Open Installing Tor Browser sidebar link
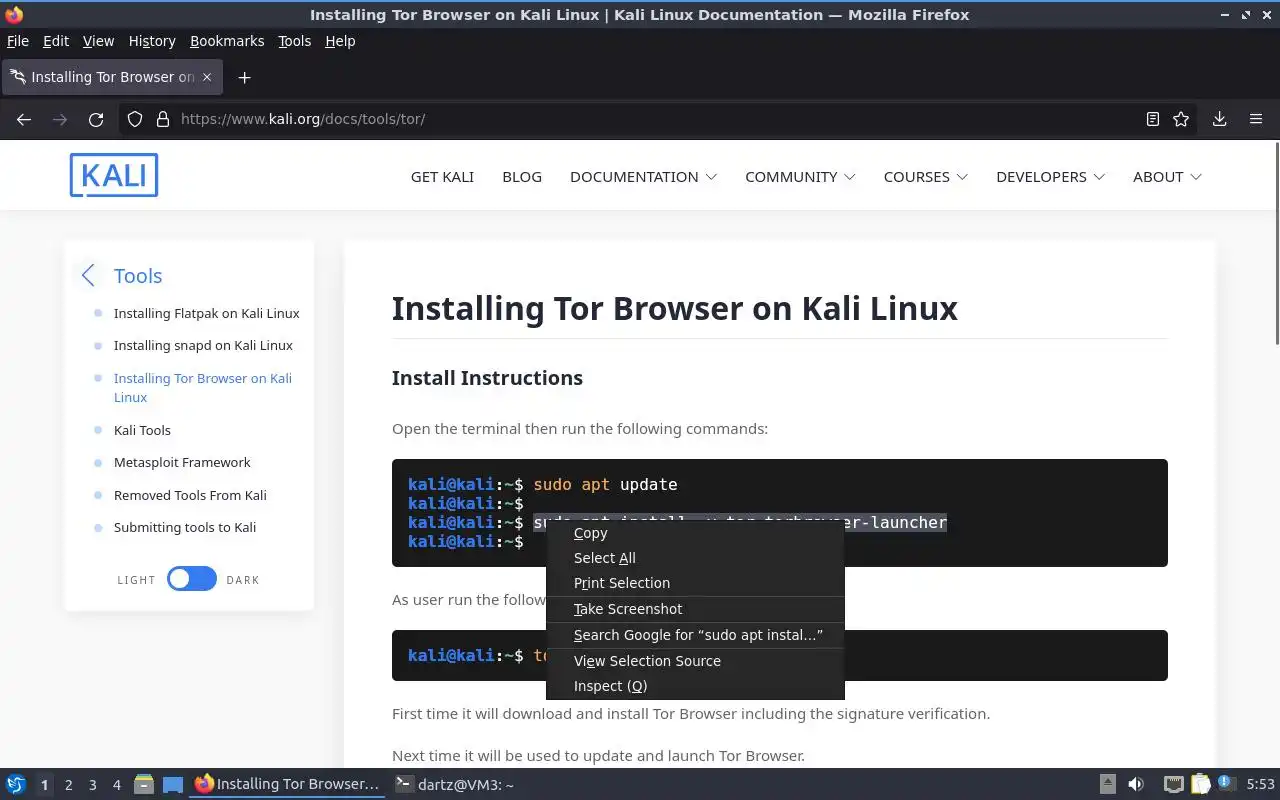1280x800 pixels. pyautogui.click(x=203, y=388)
